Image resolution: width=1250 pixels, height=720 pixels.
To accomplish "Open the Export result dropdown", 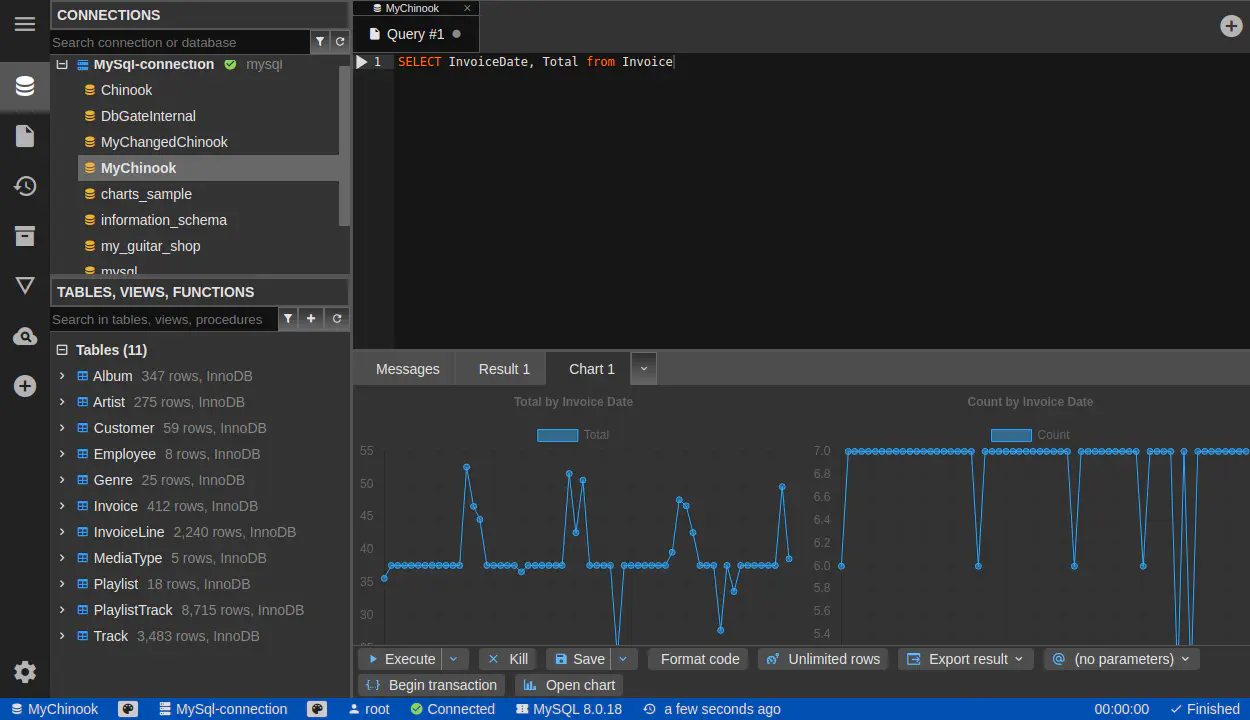I will click(x=966, y=659).
